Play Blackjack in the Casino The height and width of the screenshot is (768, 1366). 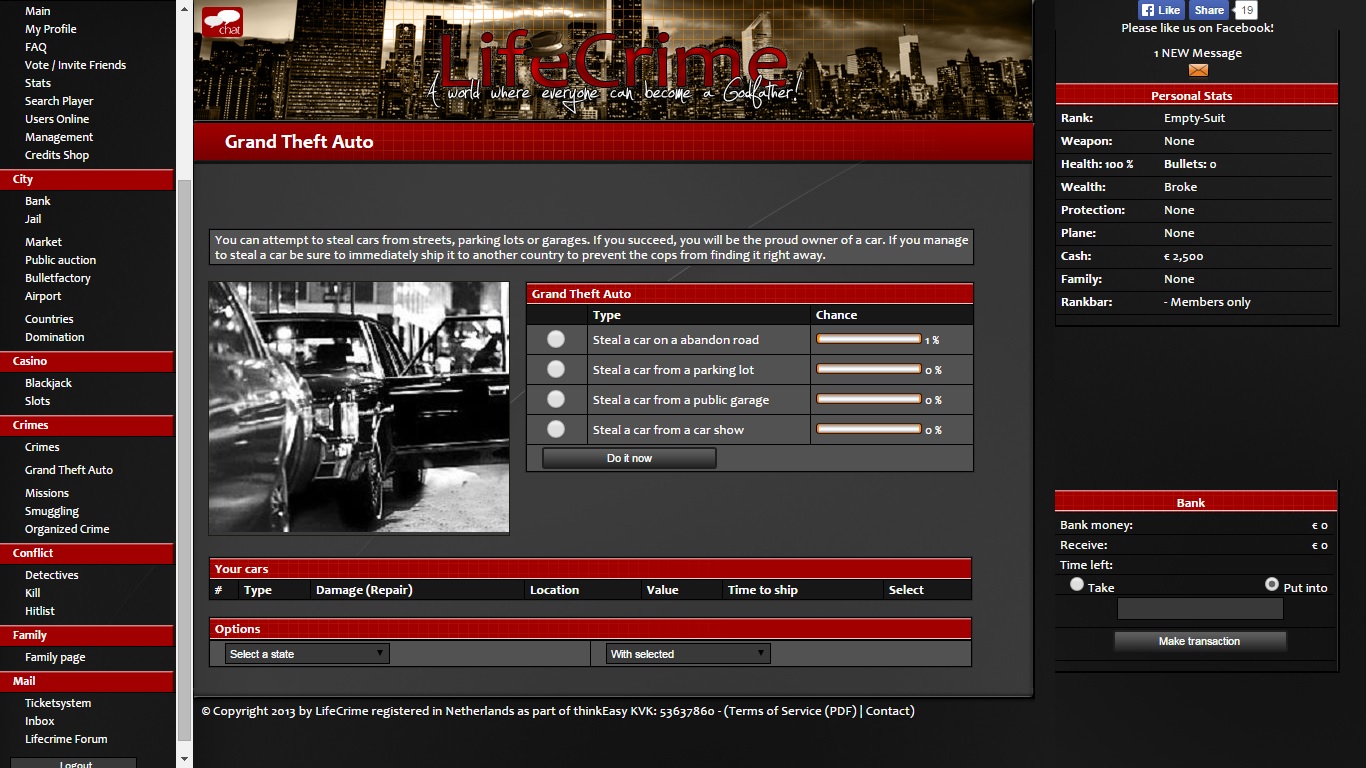(x=49, y=383)
